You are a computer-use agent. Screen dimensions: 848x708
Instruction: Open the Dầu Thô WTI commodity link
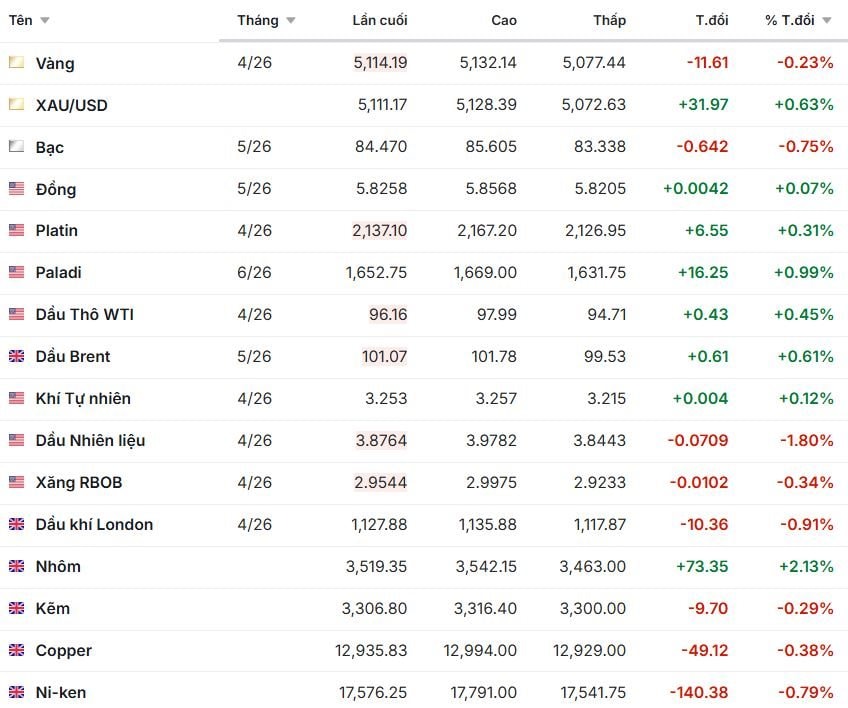coord(84,314)
